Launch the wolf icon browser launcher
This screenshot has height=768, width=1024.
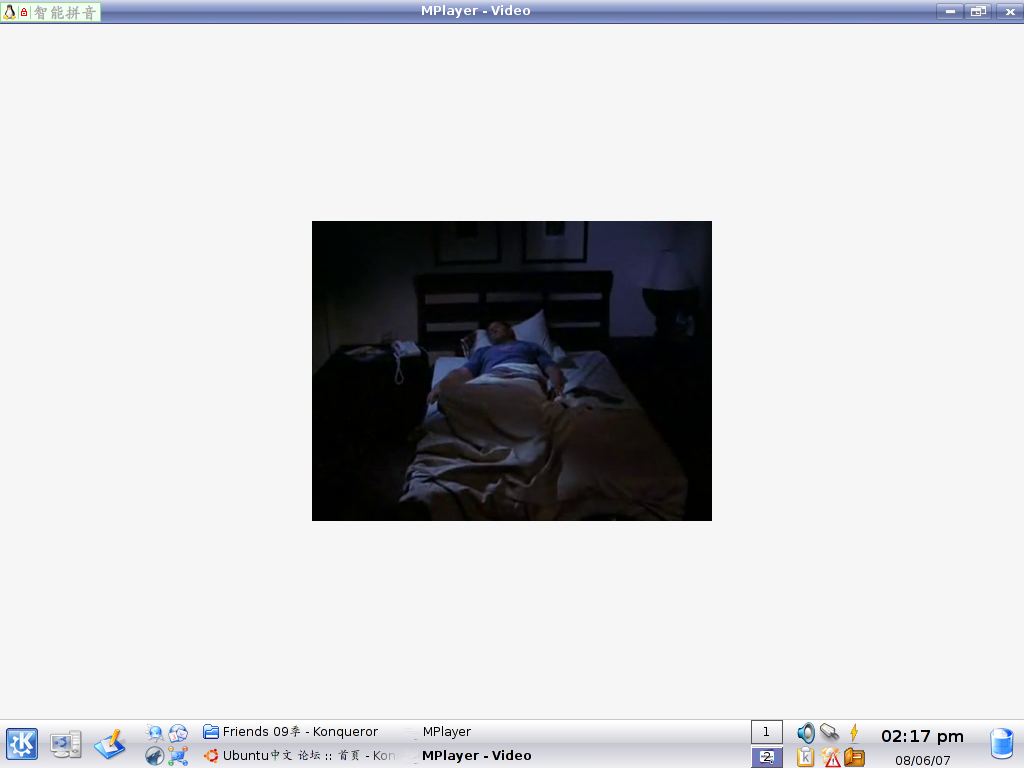155,756
